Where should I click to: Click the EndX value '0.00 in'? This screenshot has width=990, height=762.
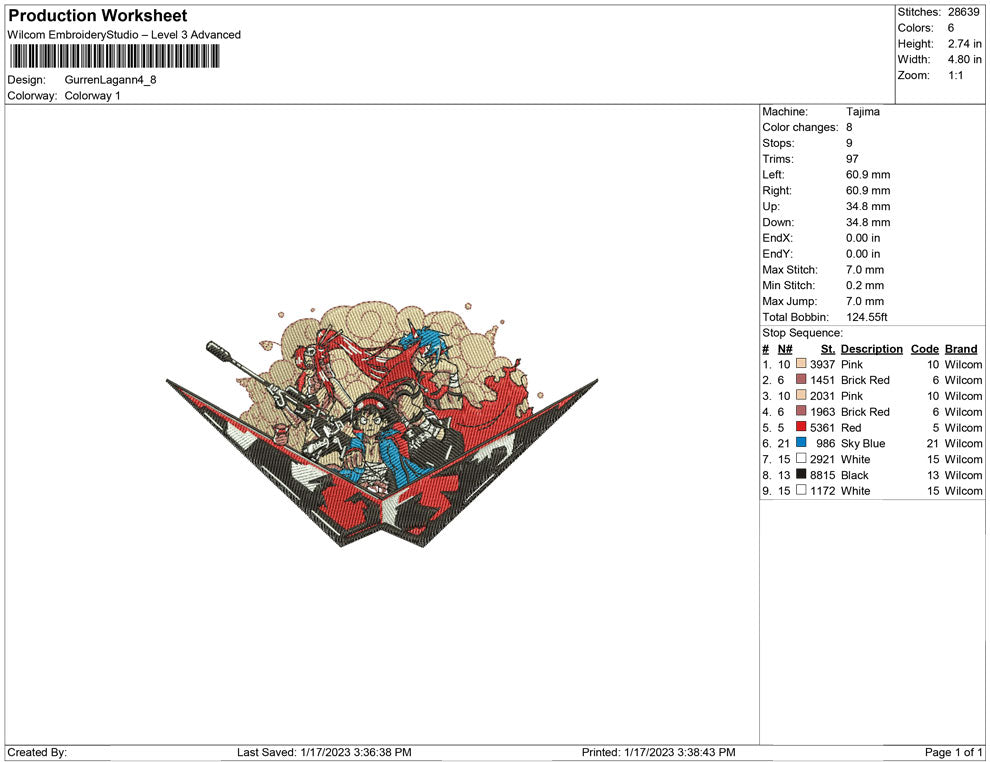click(863, 237)
